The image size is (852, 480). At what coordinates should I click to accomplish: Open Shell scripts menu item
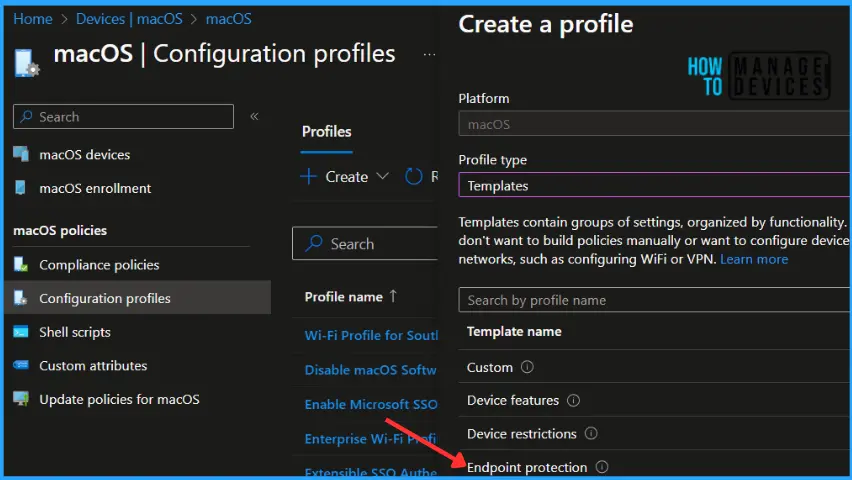click(x=74, y=332)
